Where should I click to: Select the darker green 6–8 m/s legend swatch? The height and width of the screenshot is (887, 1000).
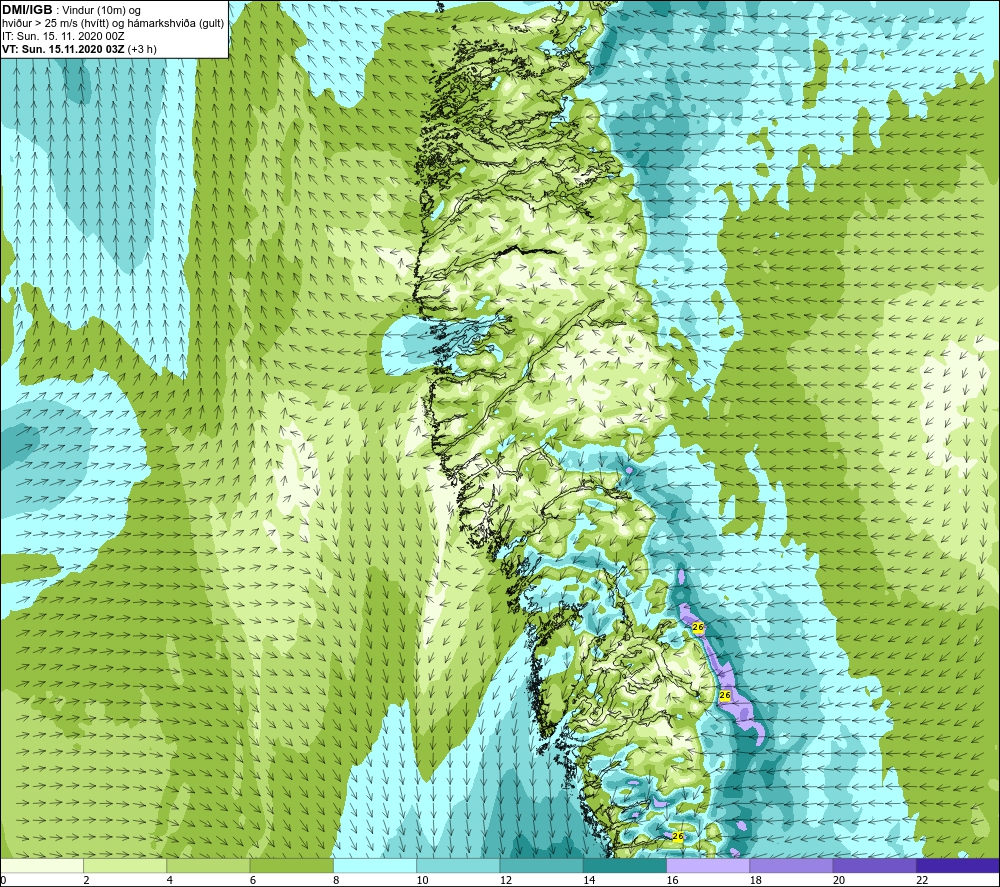coord(291,865)
